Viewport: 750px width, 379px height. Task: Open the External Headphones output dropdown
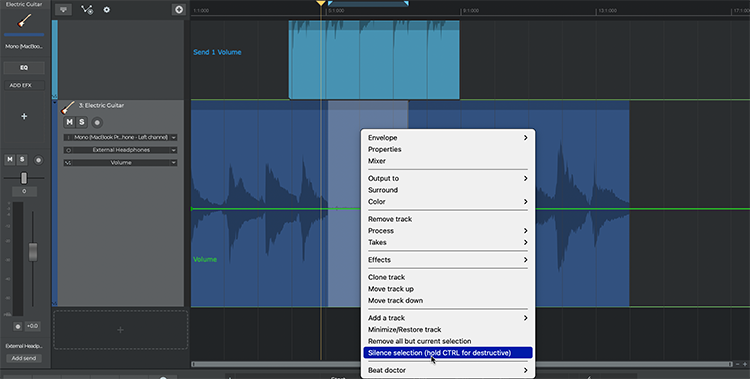click(120, 150)
